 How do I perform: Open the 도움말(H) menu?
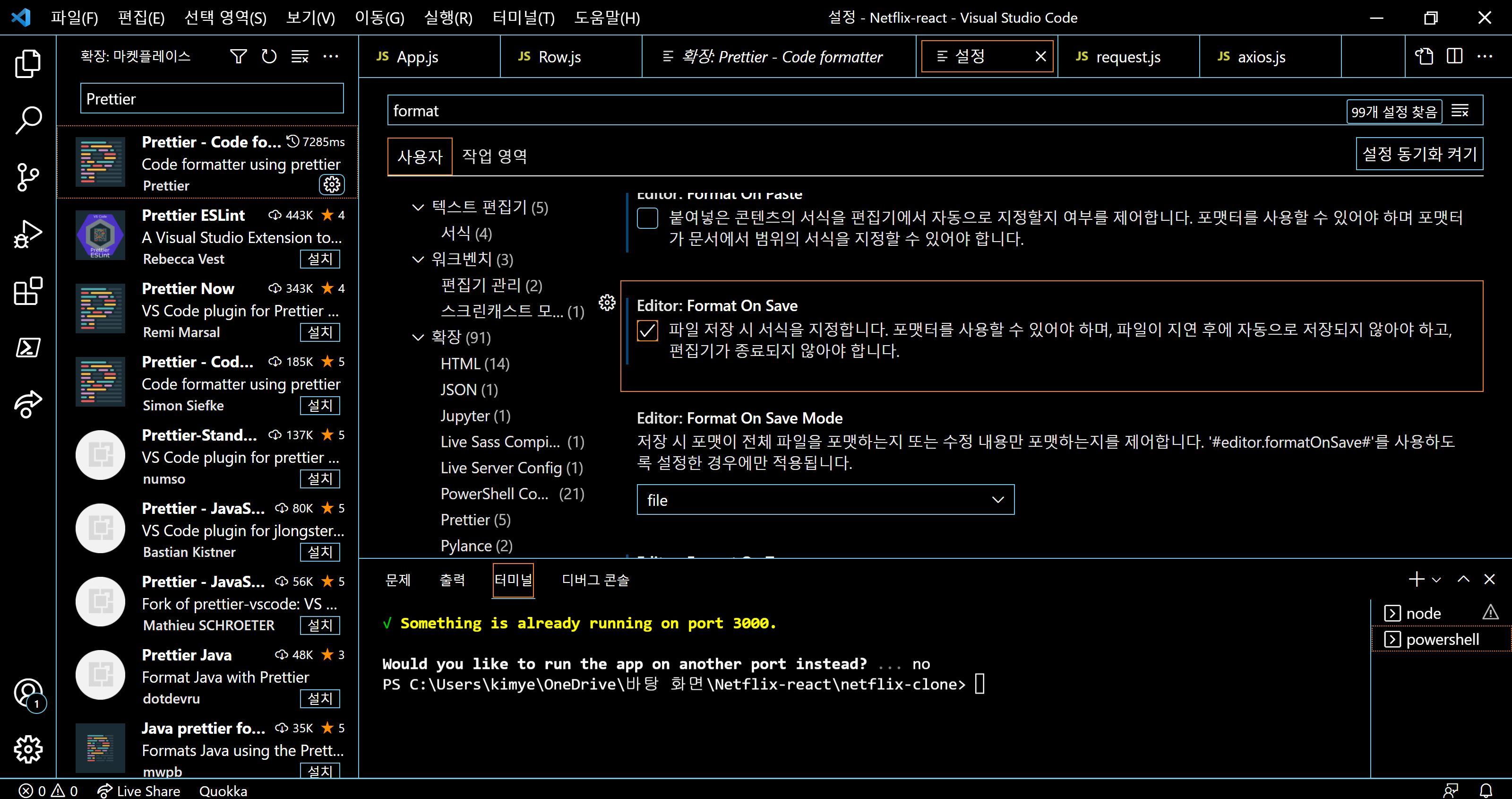pos(607,17)
